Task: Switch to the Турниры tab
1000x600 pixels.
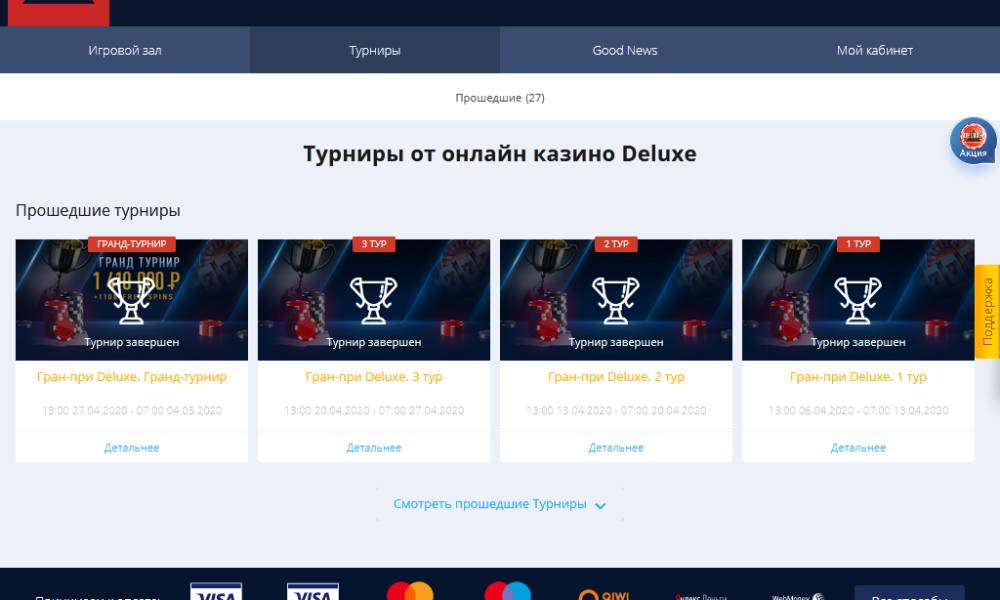Action: pos(375,50)
